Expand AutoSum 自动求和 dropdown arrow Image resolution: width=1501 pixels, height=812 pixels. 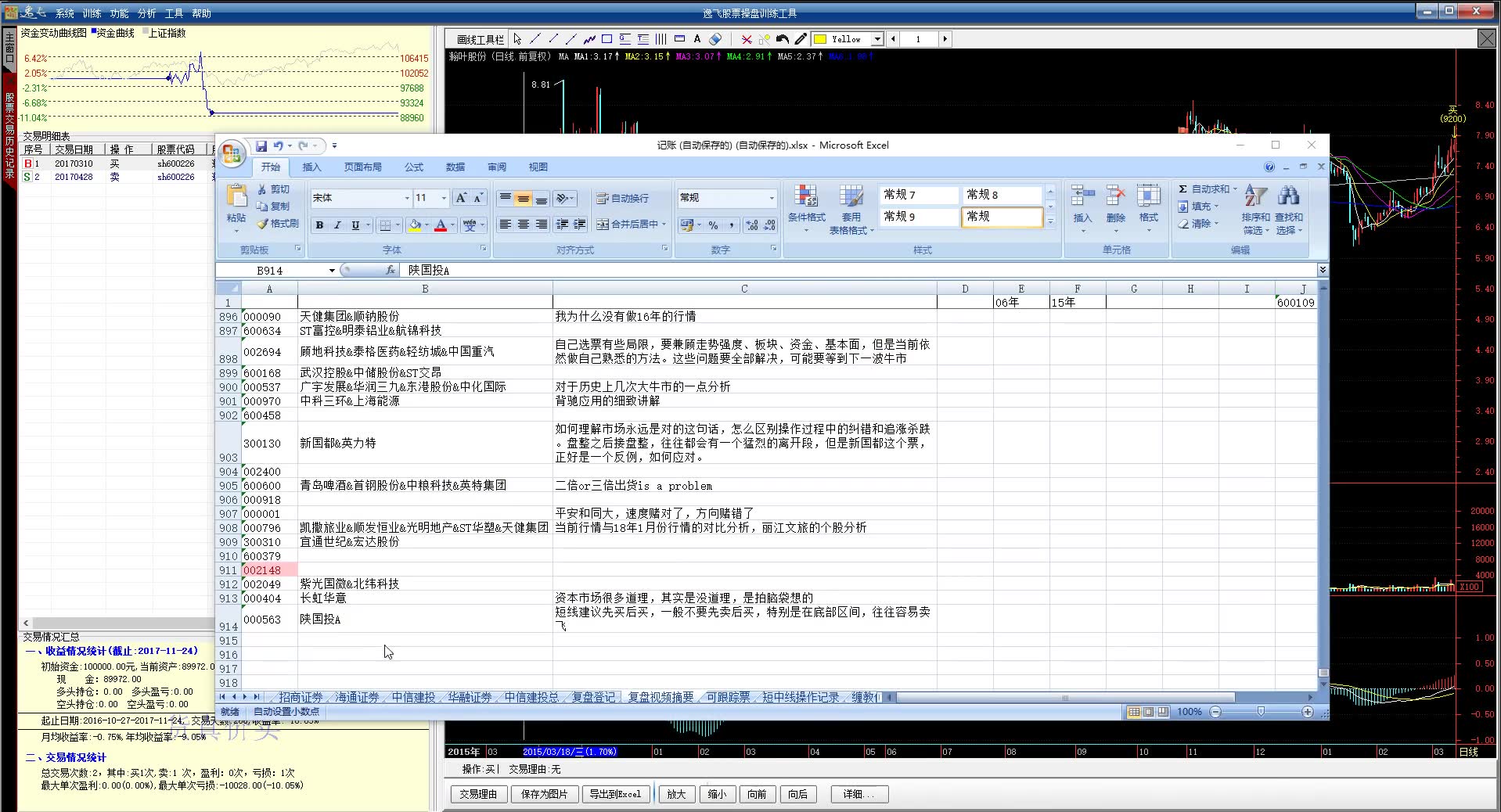1235,189
